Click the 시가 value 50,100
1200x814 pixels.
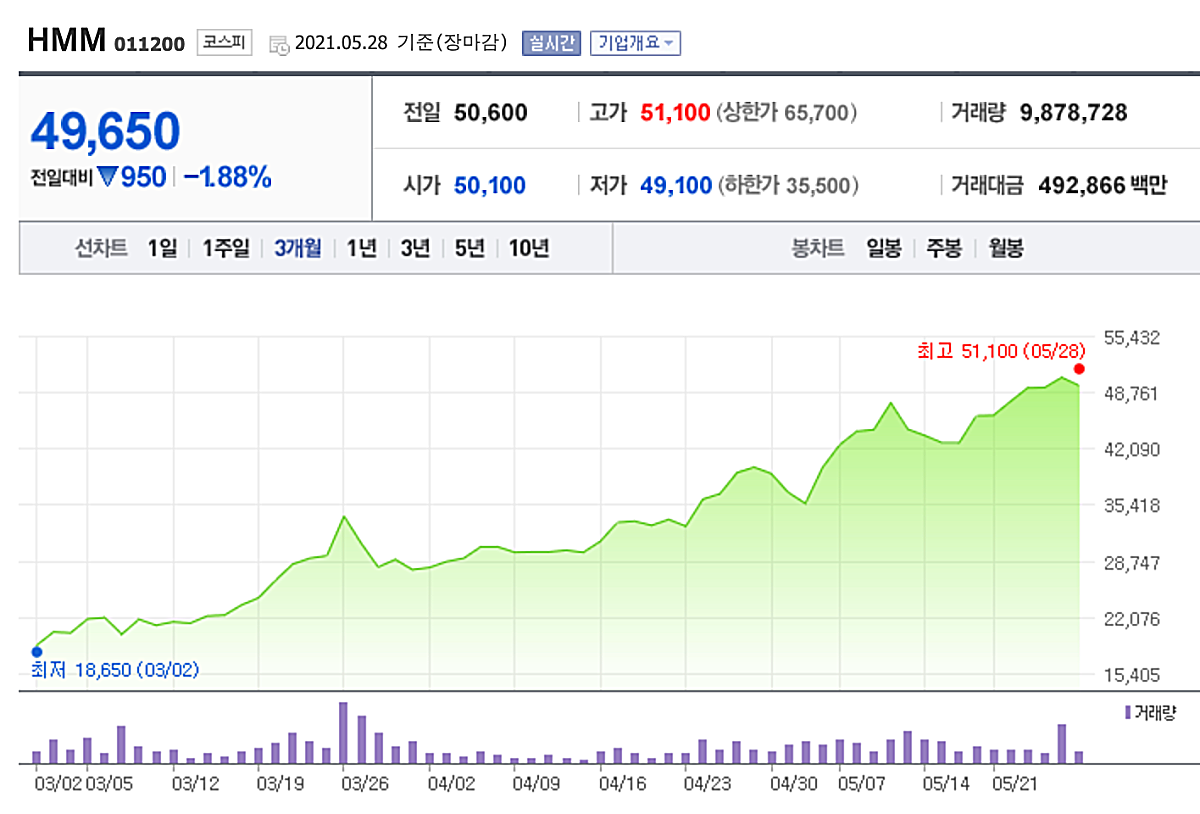[x=490, y=185]
